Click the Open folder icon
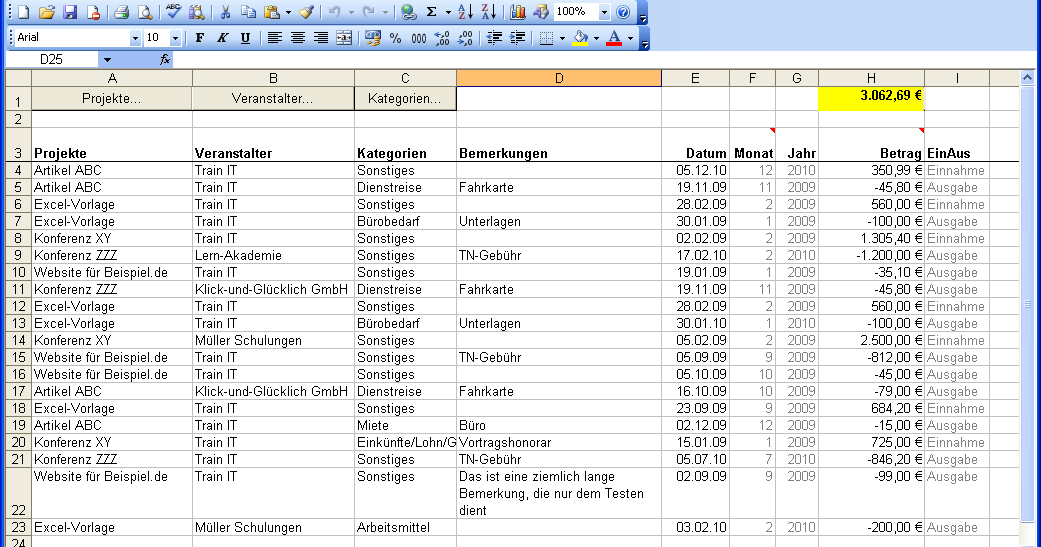Screen dimensions: 1041x547 [46, 12]
